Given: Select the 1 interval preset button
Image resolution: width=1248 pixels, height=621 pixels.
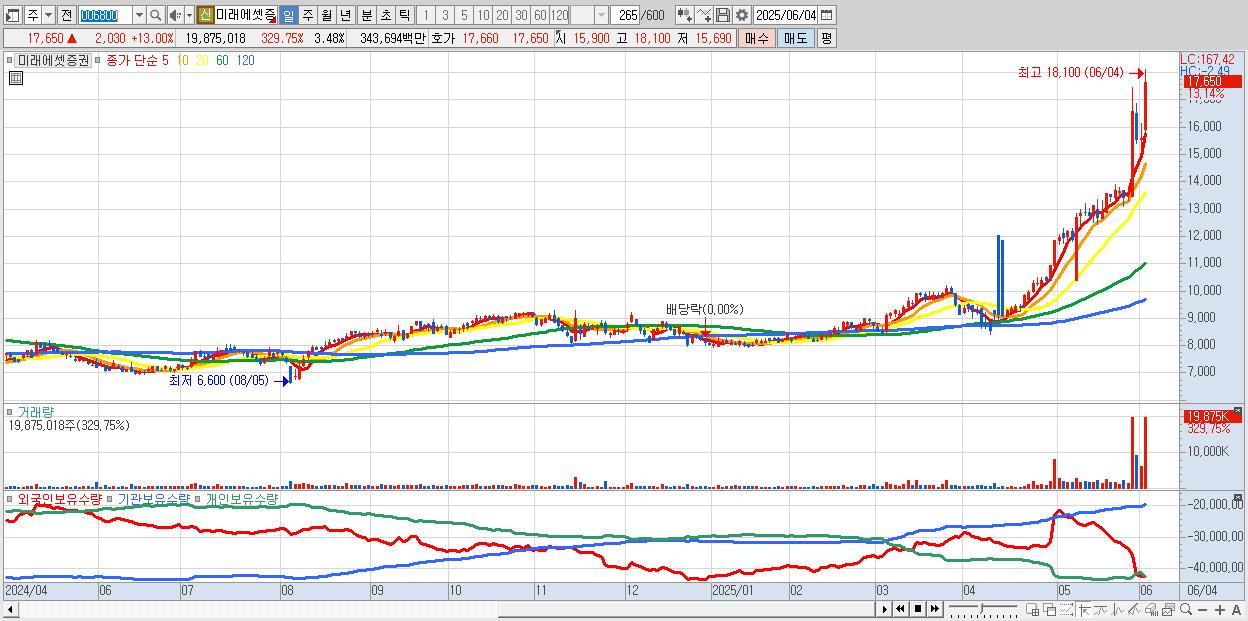Looking at the screenshot, I should 425,15.
